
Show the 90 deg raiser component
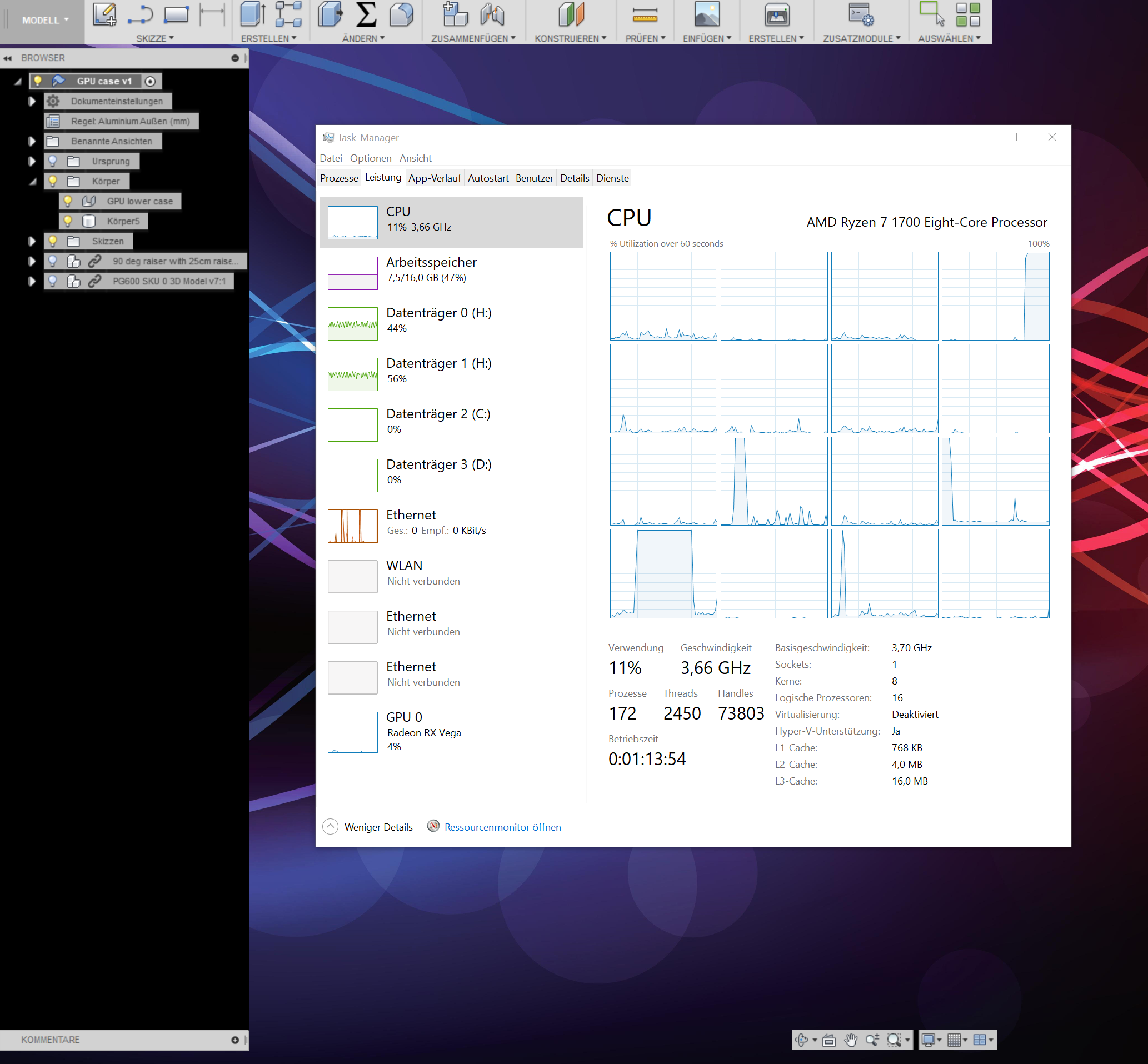click(x=52, y=261)
